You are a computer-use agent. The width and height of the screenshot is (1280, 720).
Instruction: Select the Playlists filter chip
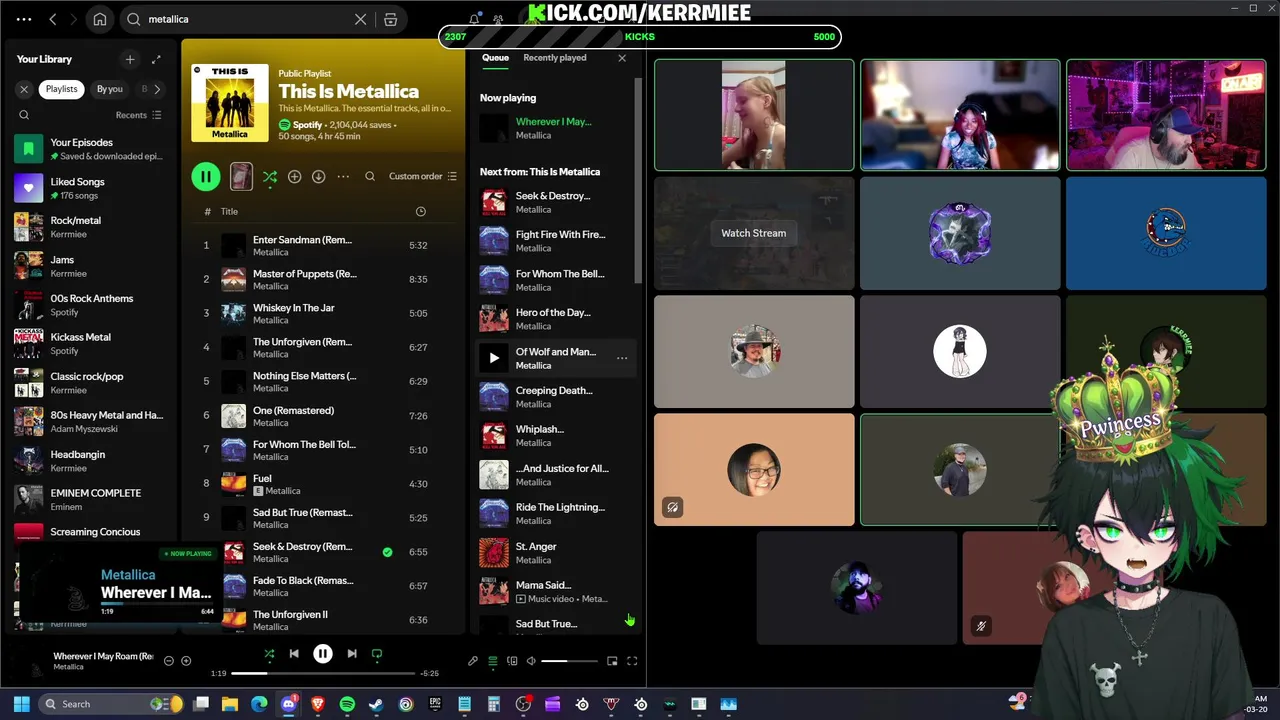coord(61,89)
